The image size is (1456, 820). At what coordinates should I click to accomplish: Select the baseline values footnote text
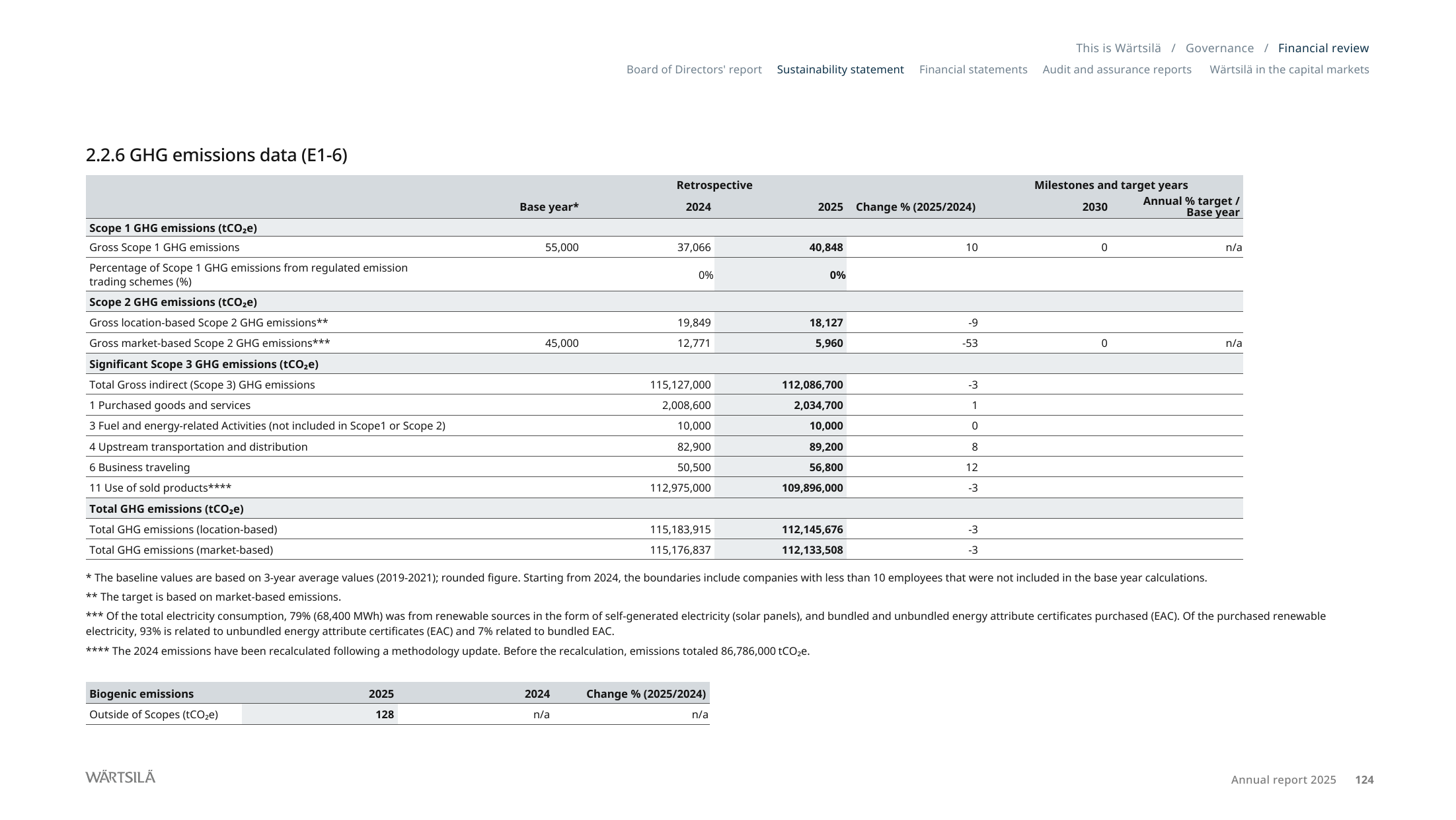(646, 578)
